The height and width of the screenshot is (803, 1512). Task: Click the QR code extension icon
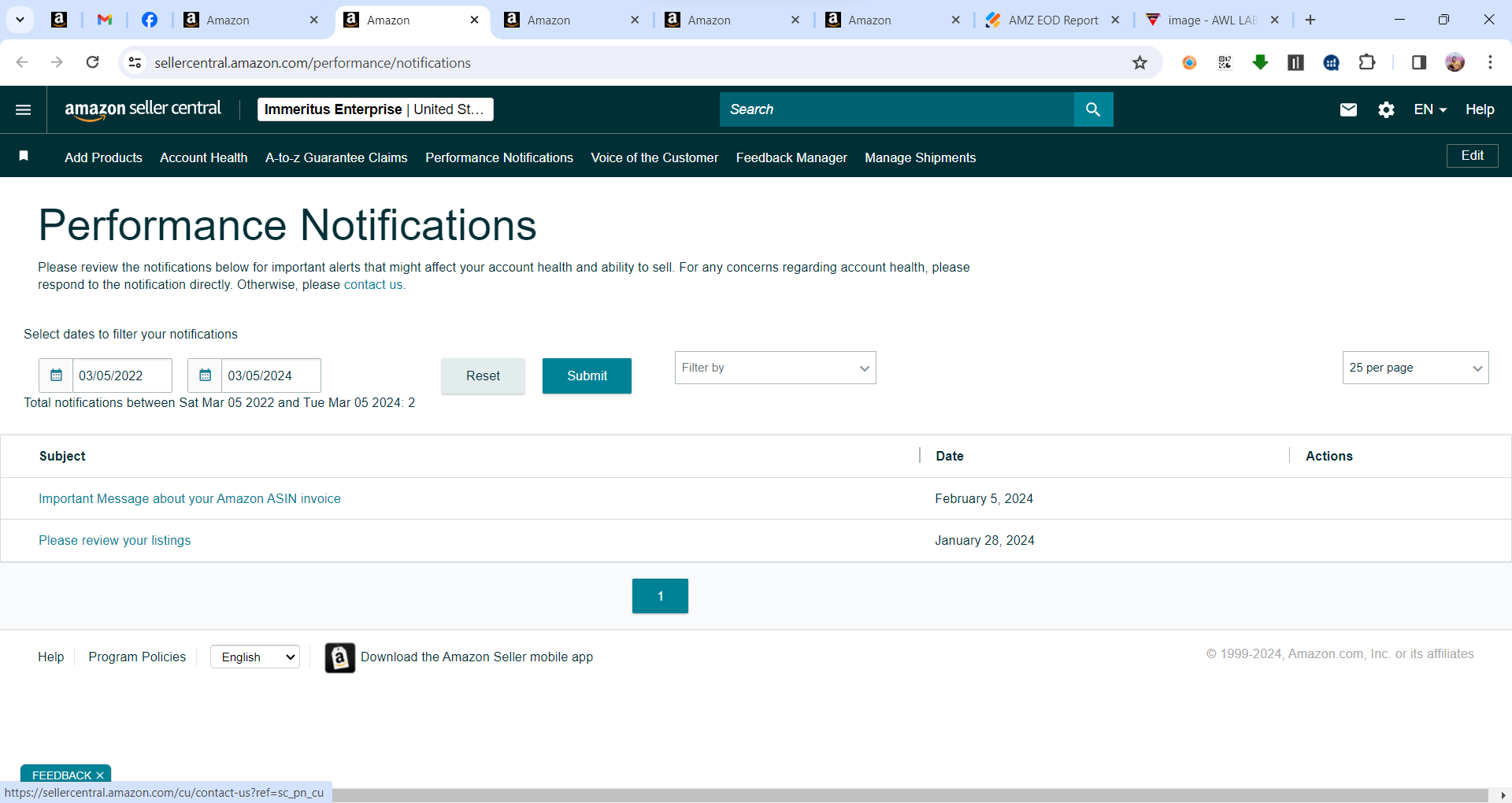1225,62
